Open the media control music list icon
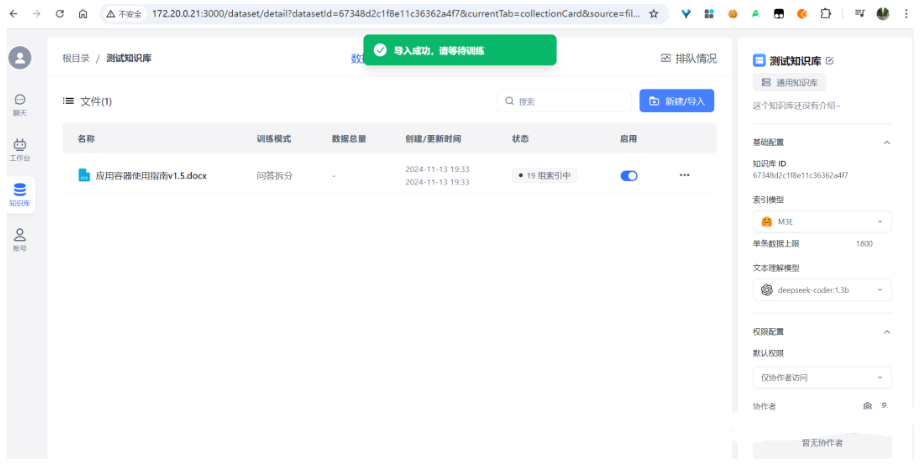Screen dimensions: 922x471 860,14
